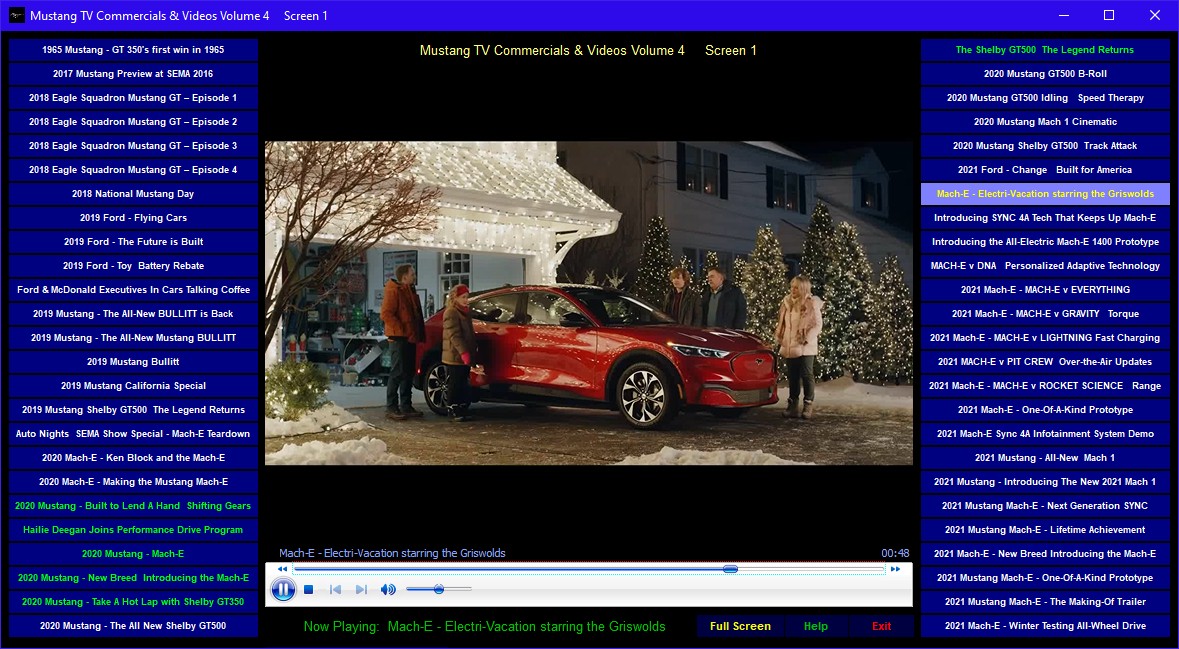The height and width of the screenshot is (649, 1179).
Task: Play 2021 Mustang Mach-E - Next Generation SYNC
Action: click(1045, 506)
